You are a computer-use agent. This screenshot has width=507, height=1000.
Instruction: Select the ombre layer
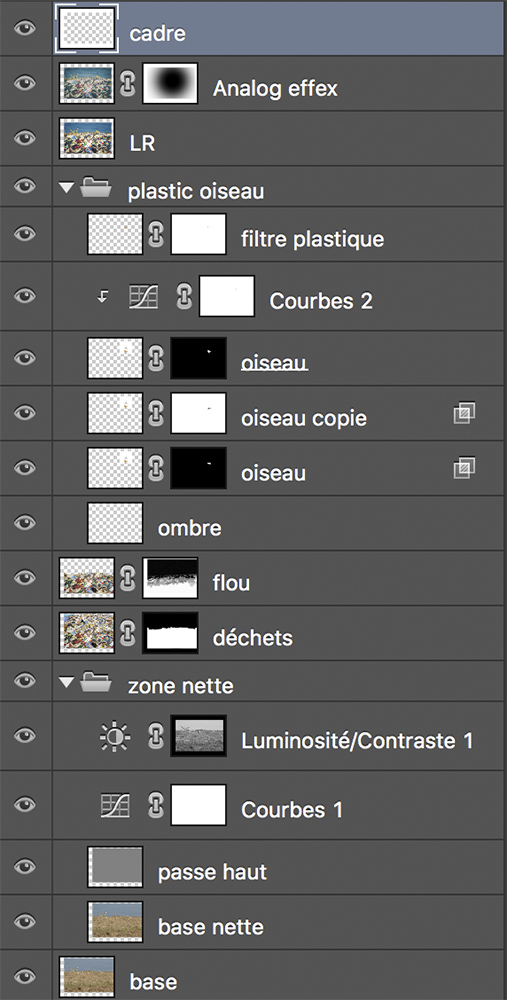pyautogui.click(x=279, y=523)
